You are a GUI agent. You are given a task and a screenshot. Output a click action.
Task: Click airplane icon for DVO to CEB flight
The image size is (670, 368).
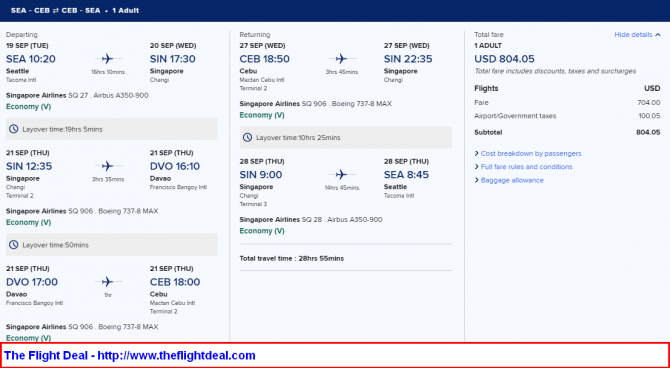point(108,282)
